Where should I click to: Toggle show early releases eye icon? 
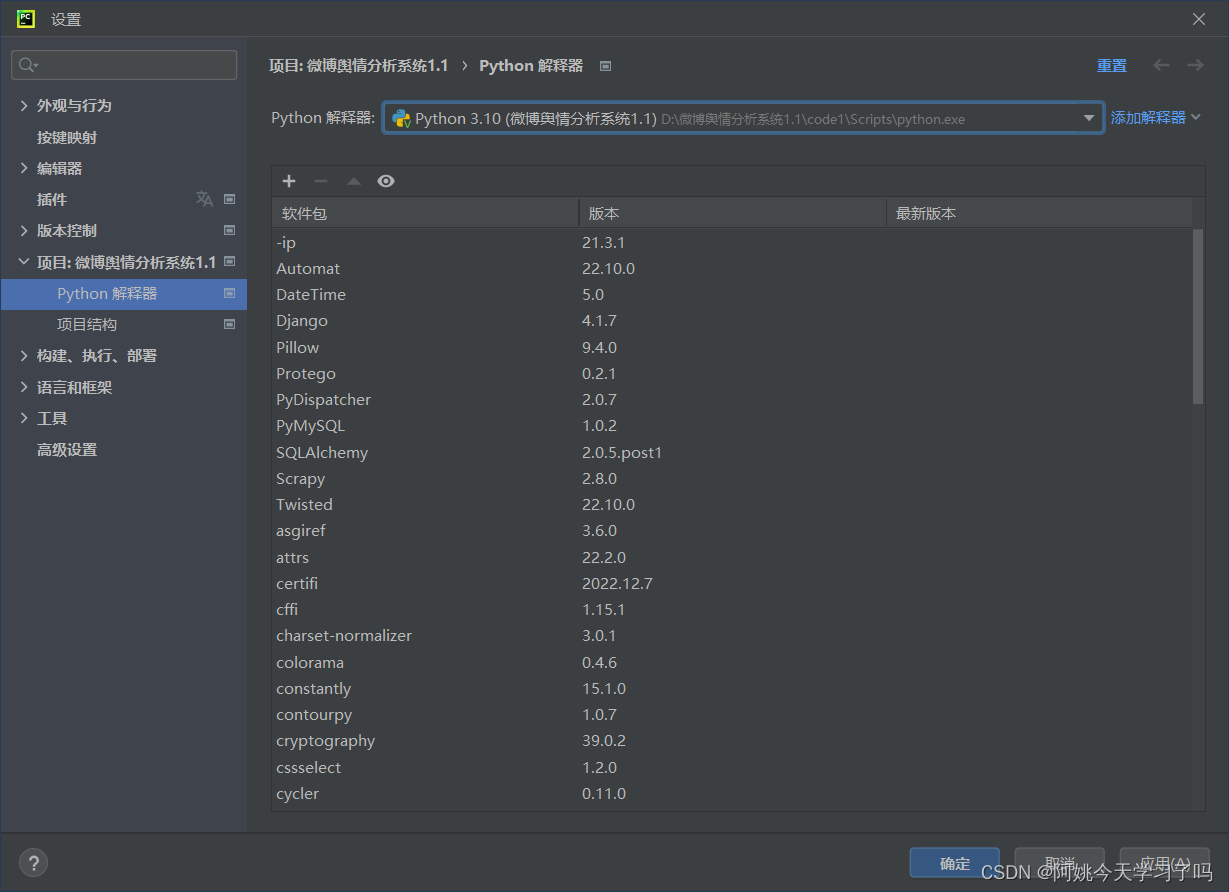click(x=386, y=181)
